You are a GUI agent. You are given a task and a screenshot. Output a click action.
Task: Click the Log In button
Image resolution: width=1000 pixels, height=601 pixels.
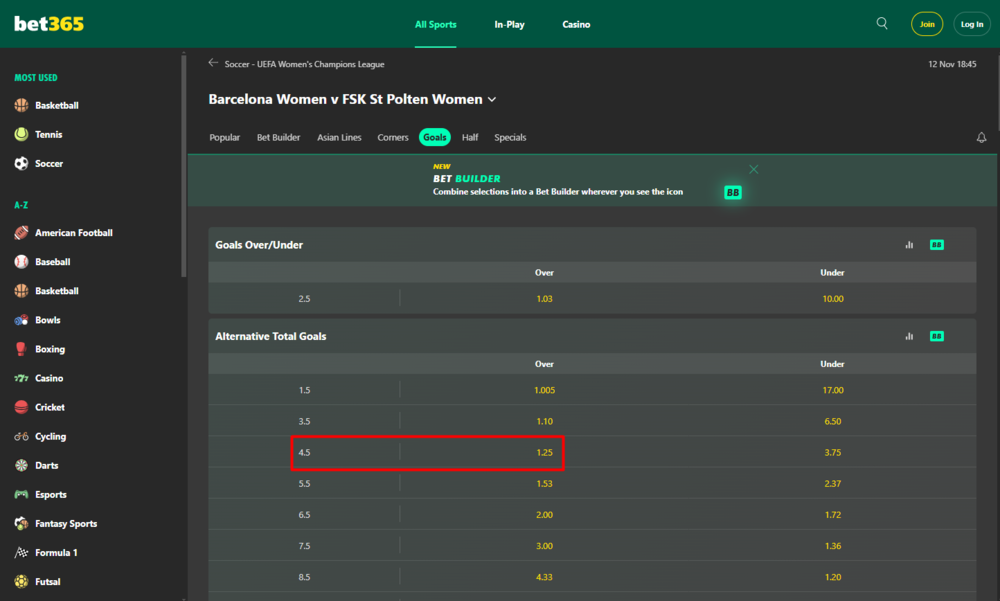(x=972, y=24)
